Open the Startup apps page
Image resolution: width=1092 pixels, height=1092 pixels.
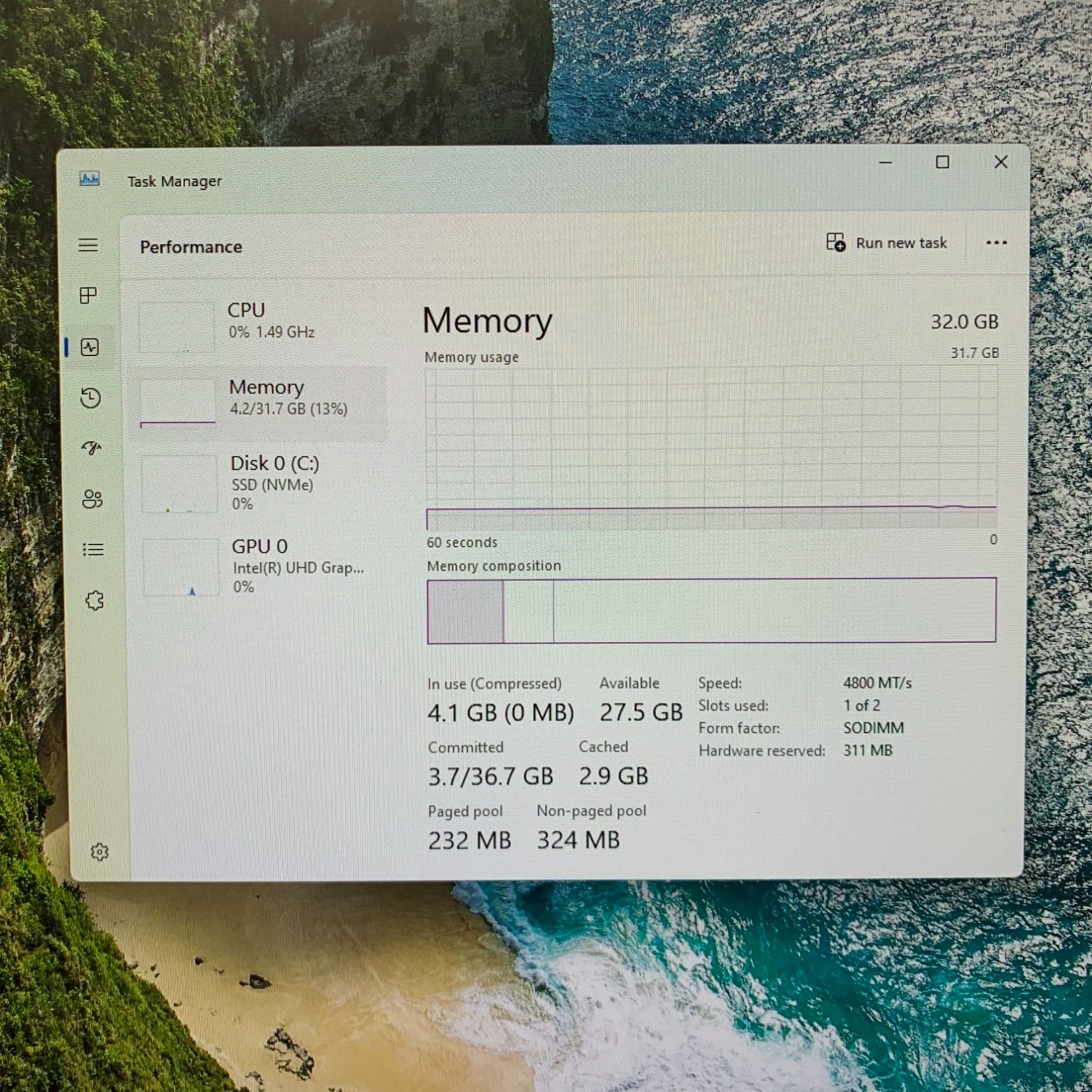point(92,448)
